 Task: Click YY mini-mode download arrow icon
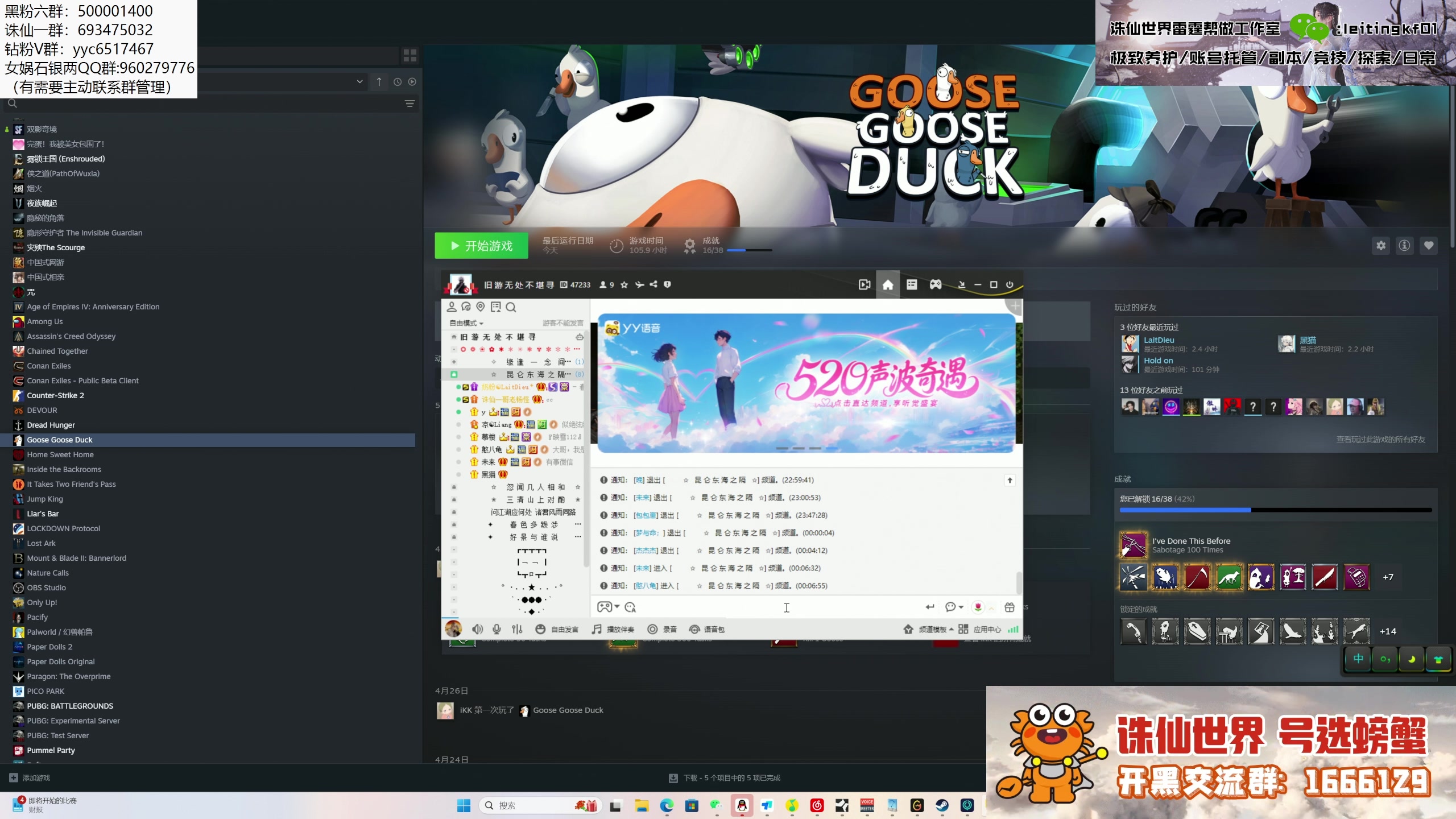coord(962,284)
